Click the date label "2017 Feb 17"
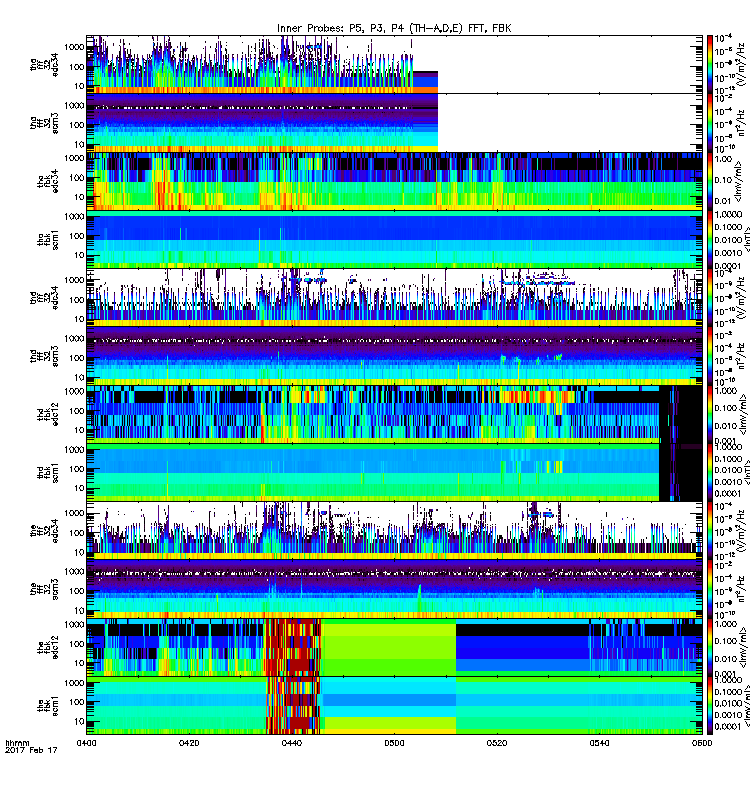Screen dimensions: 750x800 (31, 750)
